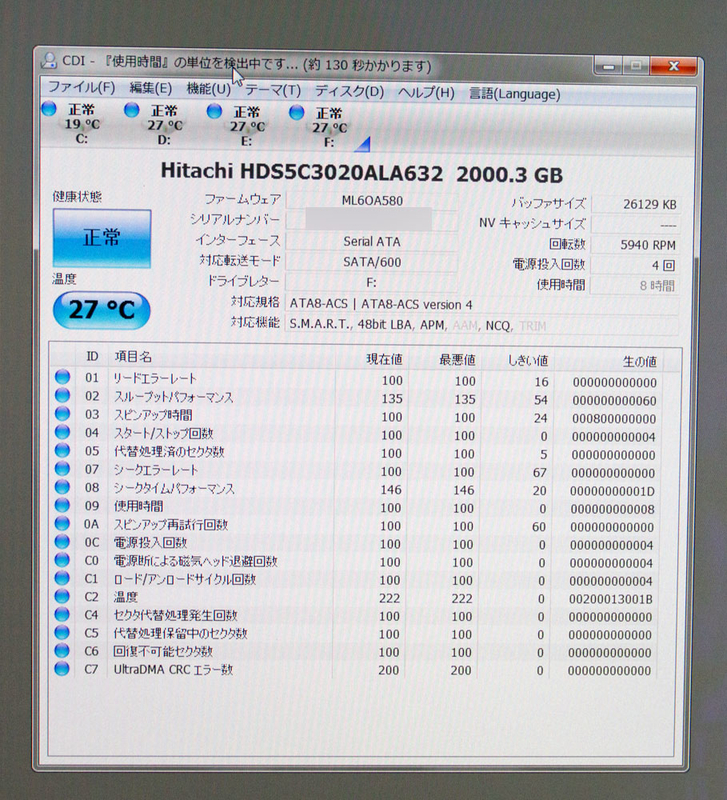Click the 4 回 power-on count field

[635, 265]
